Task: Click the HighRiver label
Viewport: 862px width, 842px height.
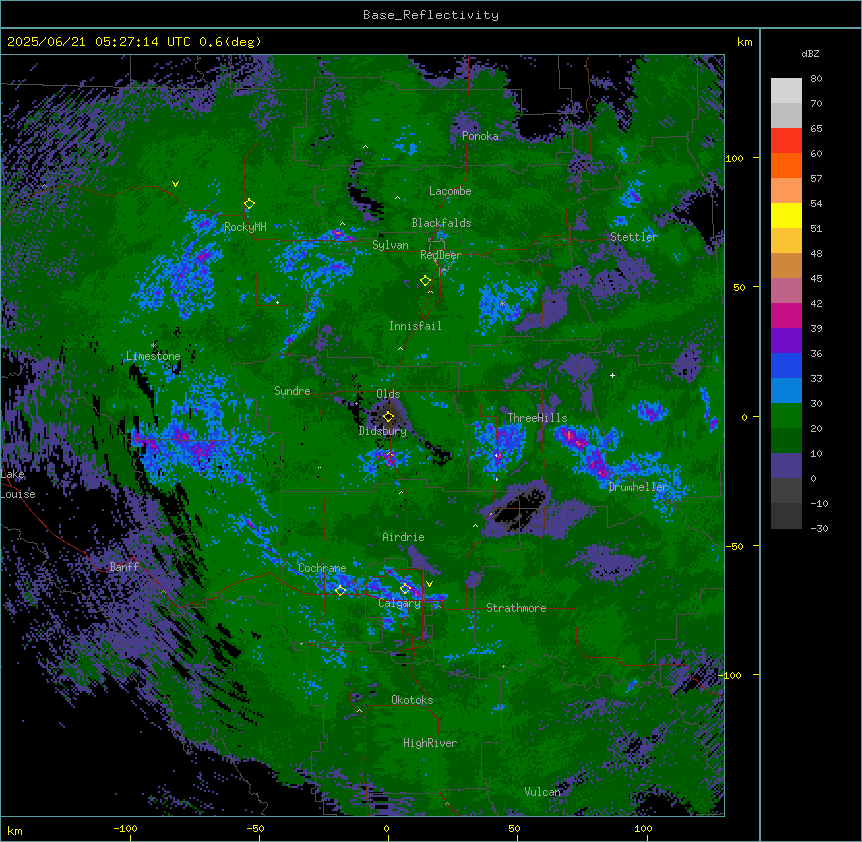Action: [430, 743]
